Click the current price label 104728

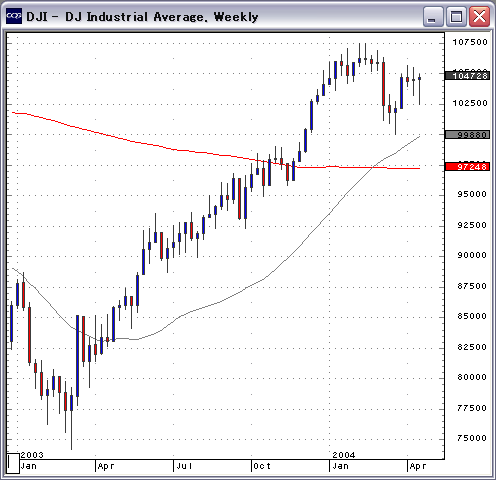(x=468, y=76)
